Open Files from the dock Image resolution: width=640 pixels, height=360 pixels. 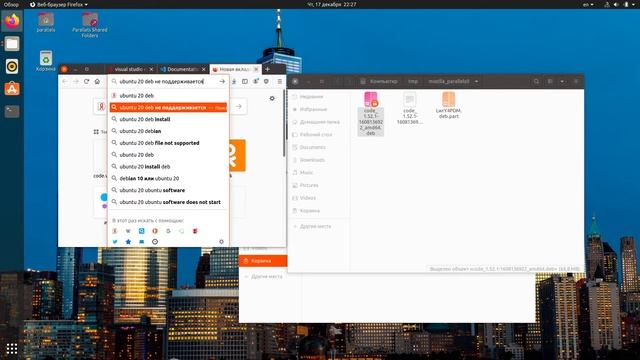tap(12, 44)
